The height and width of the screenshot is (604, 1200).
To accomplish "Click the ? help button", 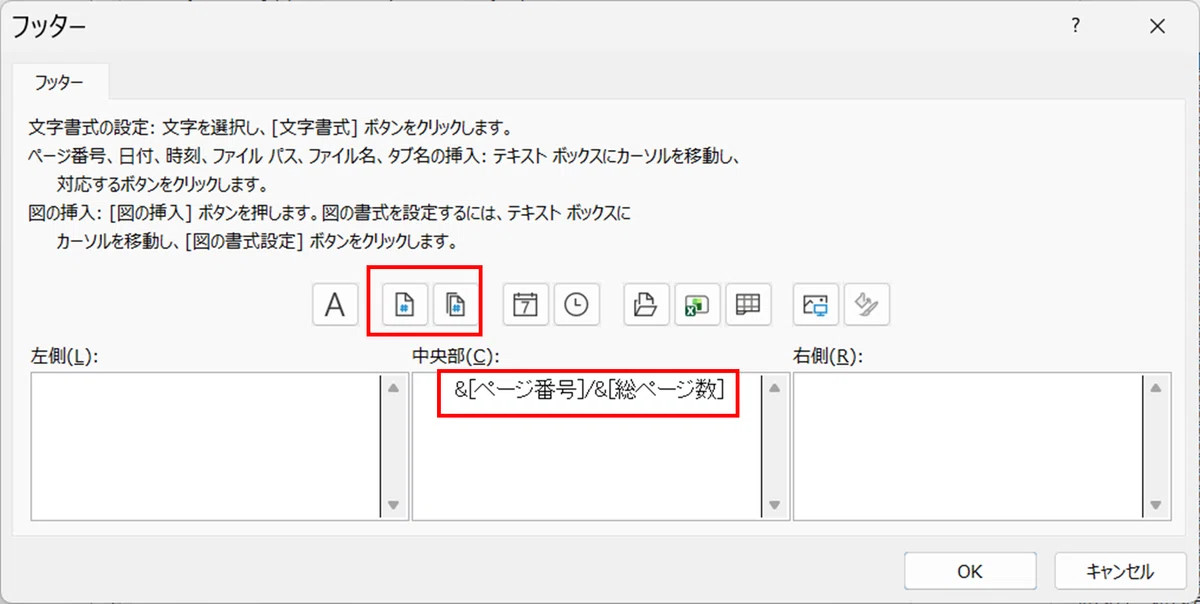I will coord(1075,27).
